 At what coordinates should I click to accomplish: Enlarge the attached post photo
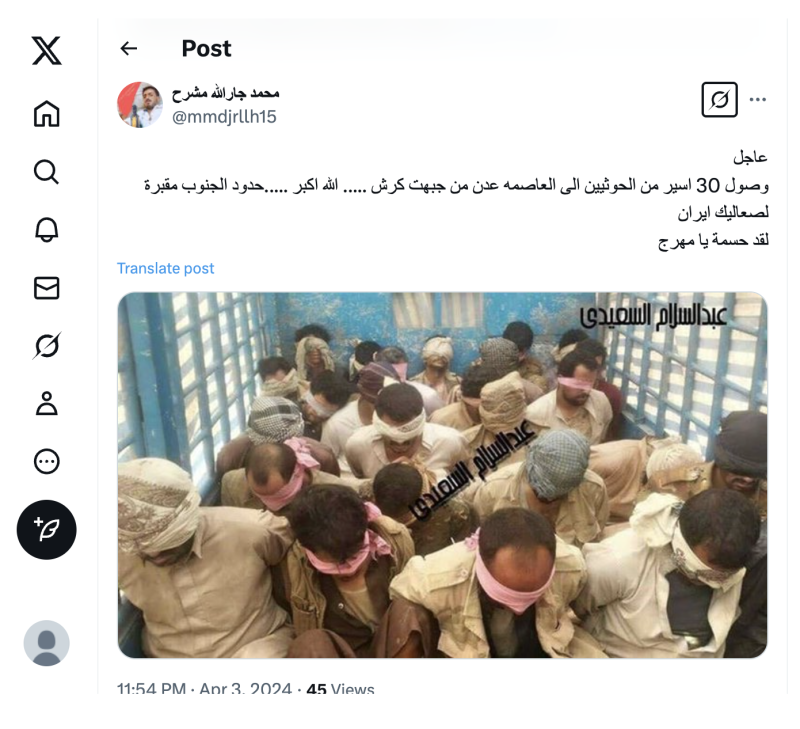442,475
